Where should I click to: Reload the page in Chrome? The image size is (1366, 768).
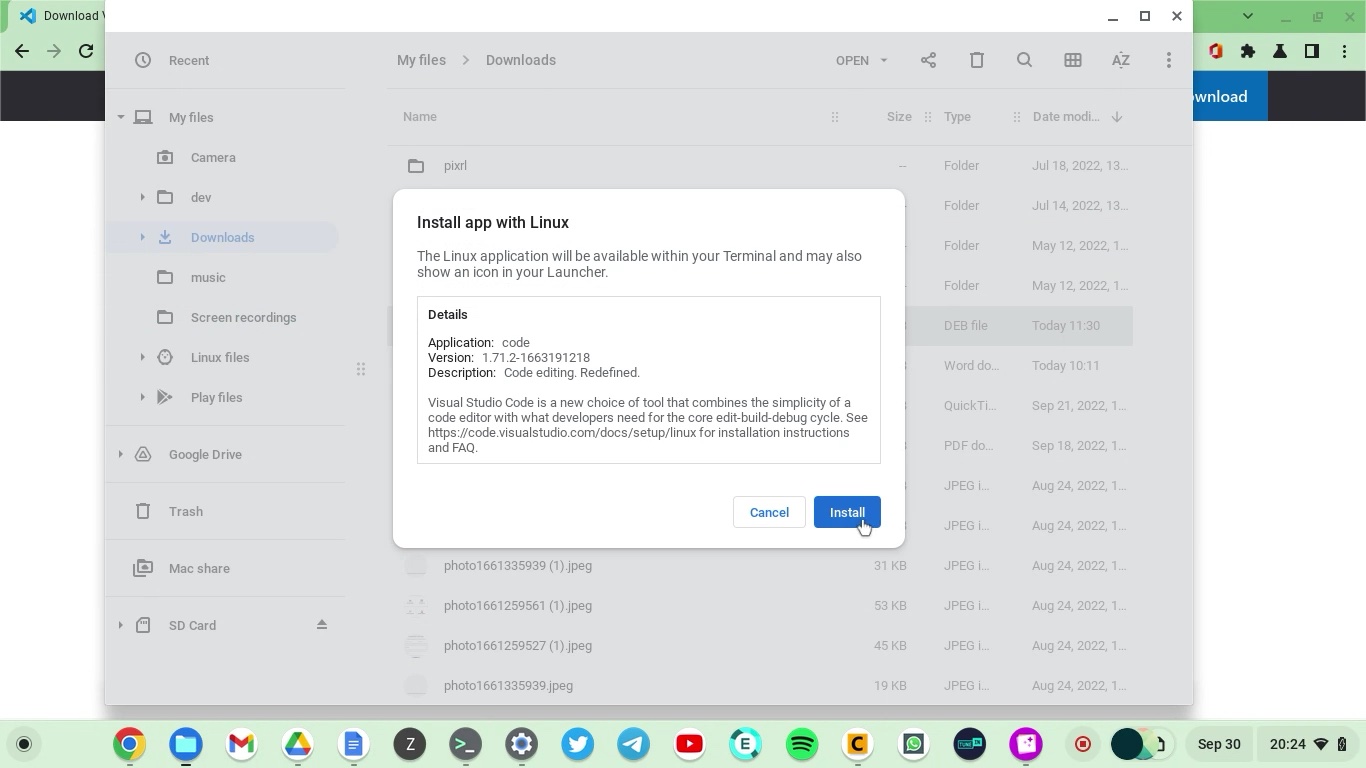(x=86, y=51)
